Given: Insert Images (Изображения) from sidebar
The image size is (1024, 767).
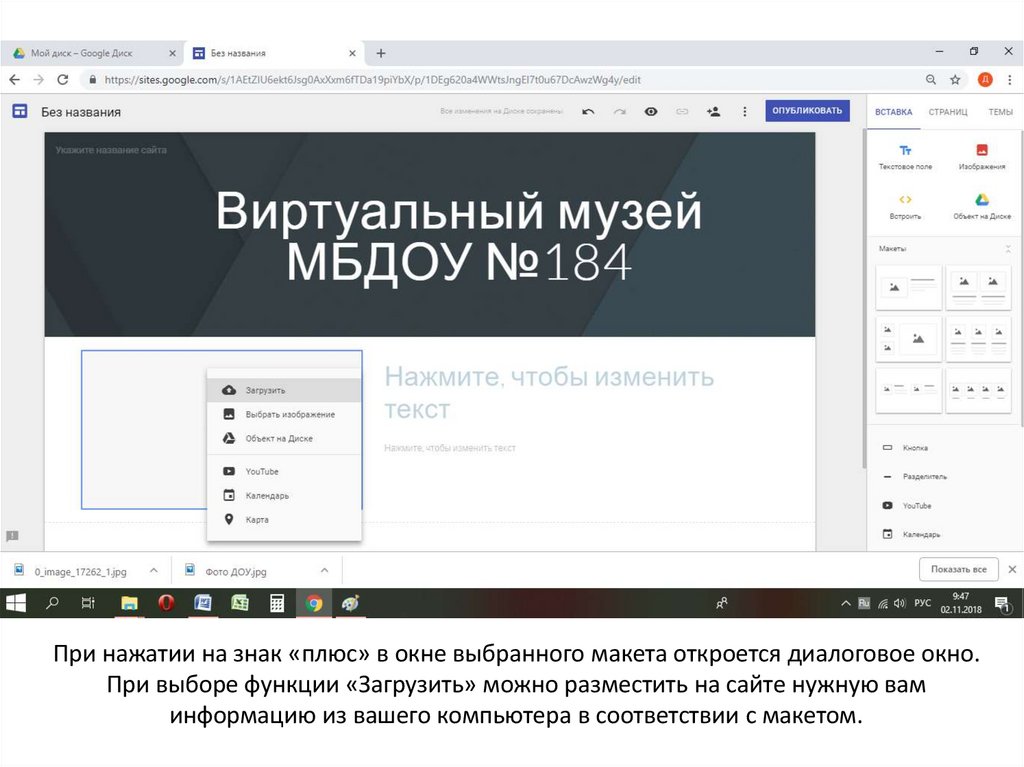Looking at the screenshot, I should (x=982, y=157).
